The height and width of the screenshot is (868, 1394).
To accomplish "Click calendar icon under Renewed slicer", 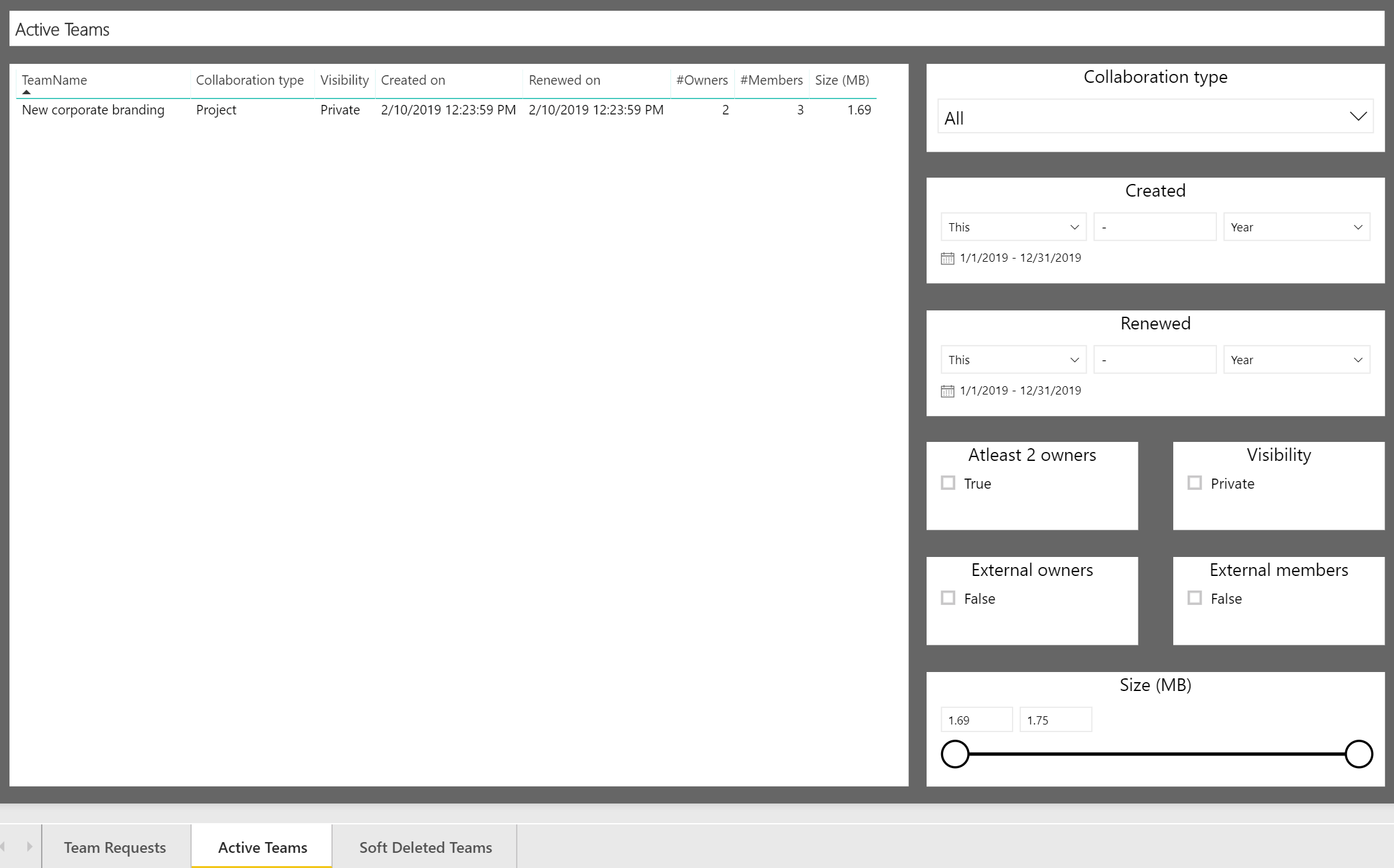I will coord(947,391).
